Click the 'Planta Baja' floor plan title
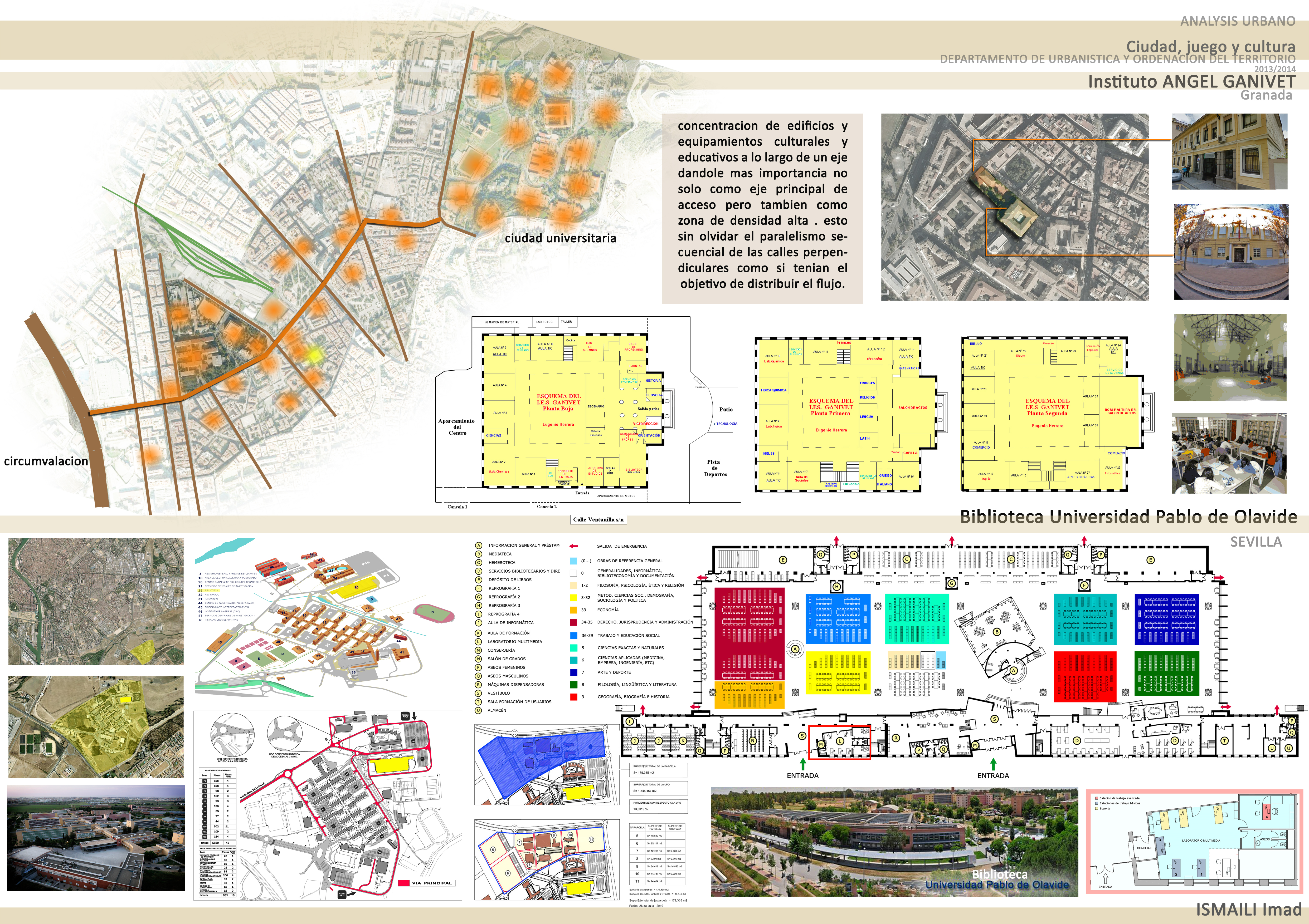 tap(558, 409)
